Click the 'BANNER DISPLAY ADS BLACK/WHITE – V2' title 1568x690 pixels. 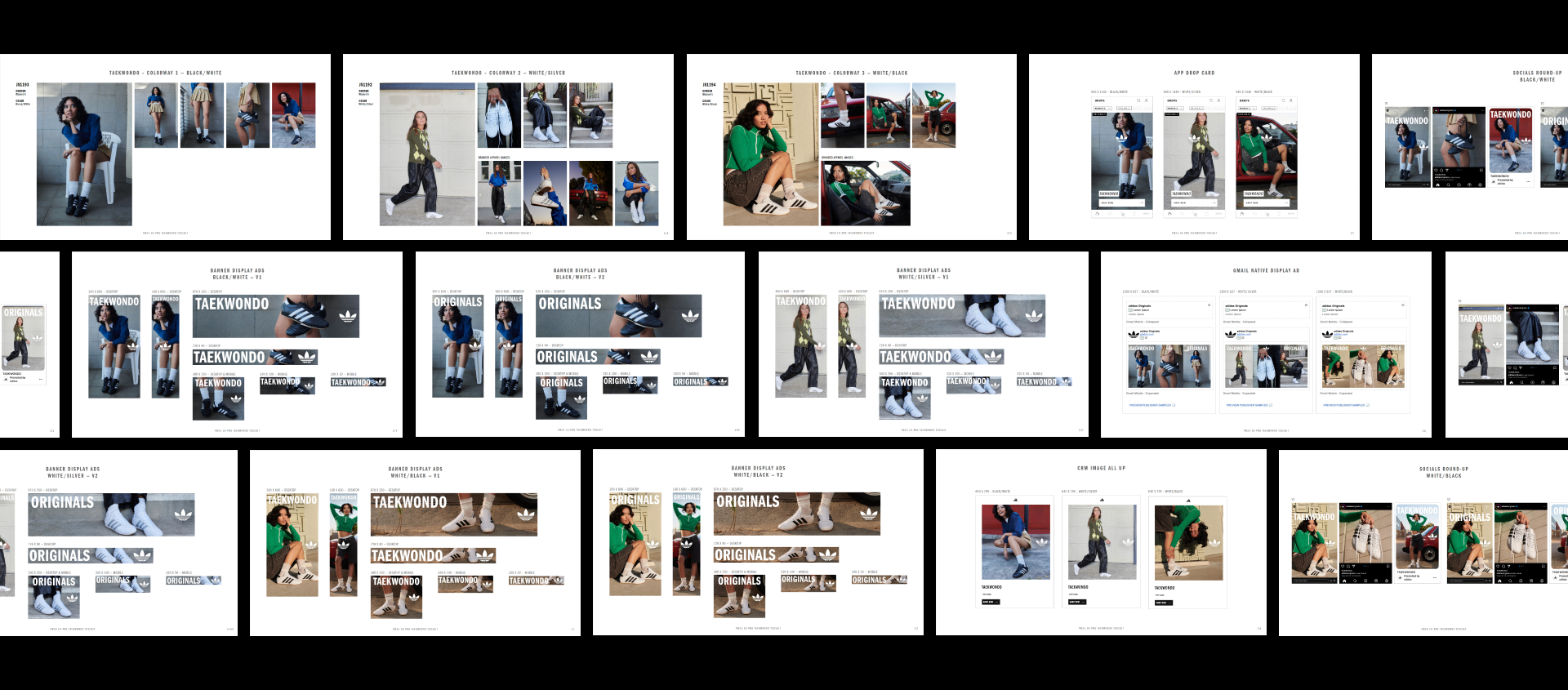(x=581, y=274)
